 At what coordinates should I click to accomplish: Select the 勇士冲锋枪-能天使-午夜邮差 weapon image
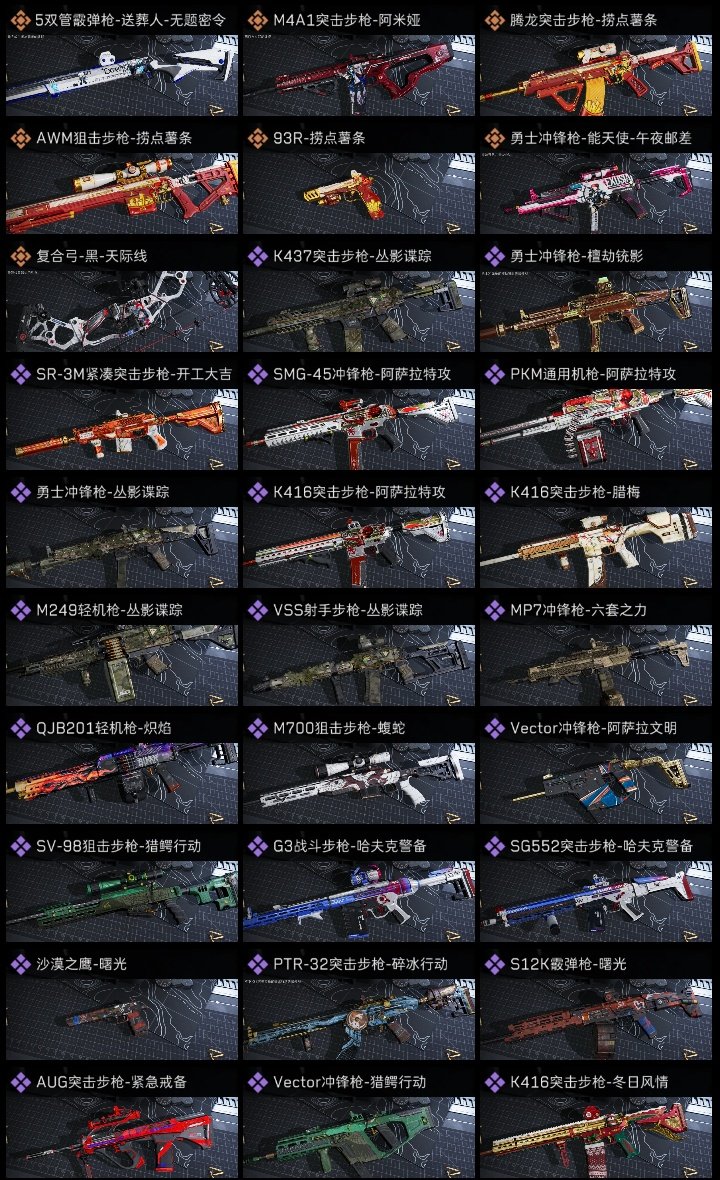click(x=596, y=193)
